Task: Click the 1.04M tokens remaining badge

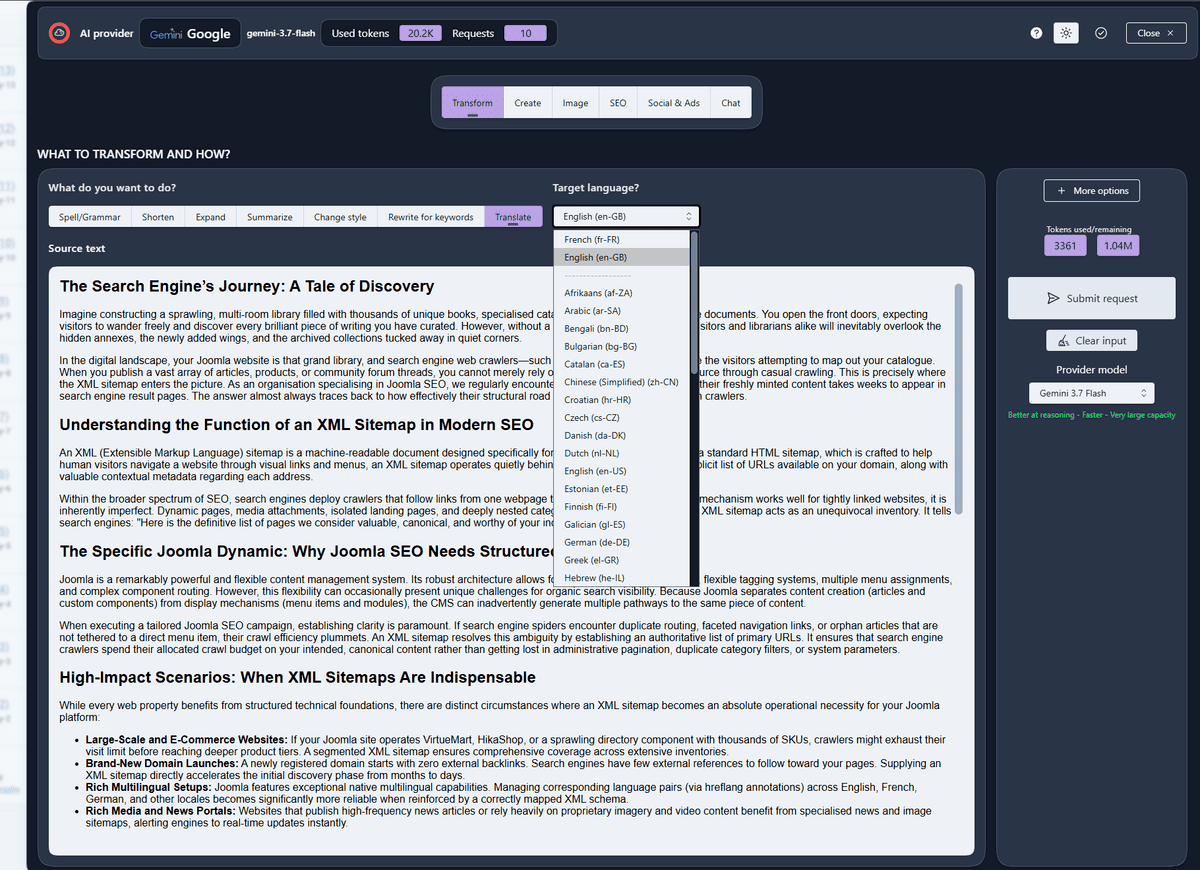Action: (x=1118, y=246)
